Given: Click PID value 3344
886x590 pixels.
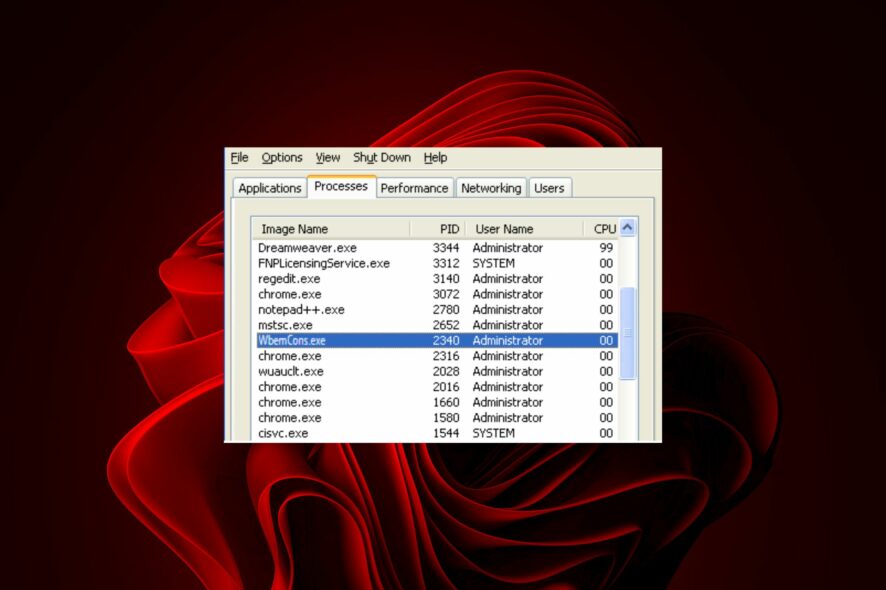Looking at the screenshot, I should 446,248.
